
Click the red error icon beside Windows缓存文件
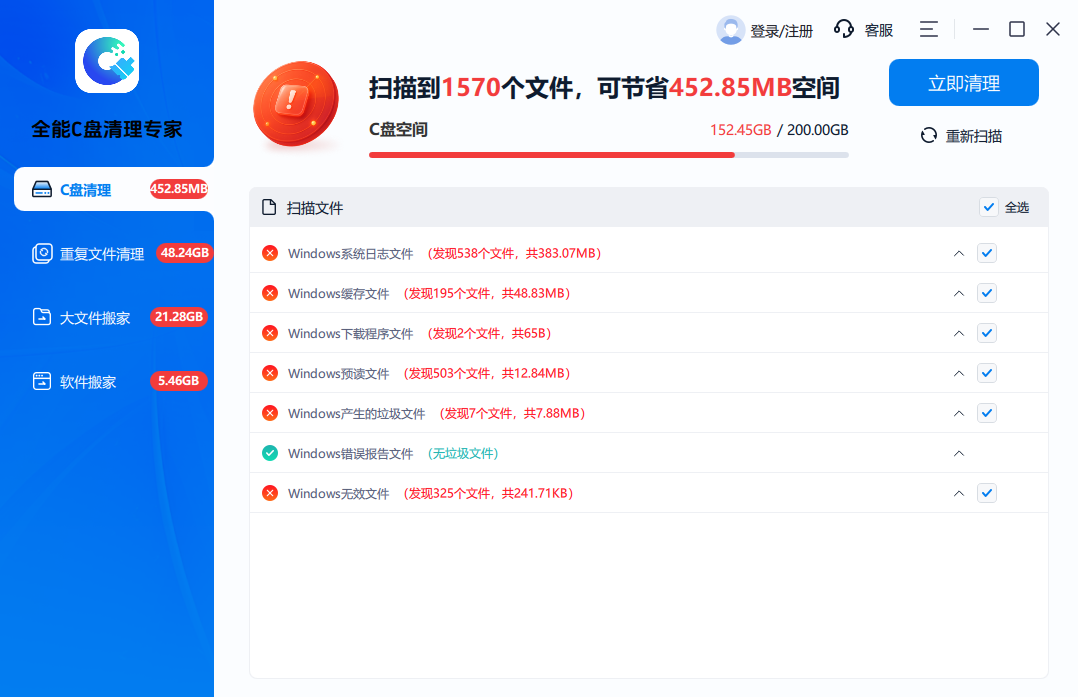pos(269,293)
